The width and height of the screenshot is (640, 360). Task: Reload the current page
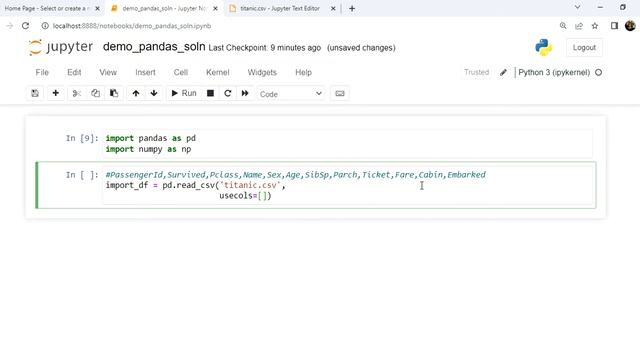coord(25,26)
